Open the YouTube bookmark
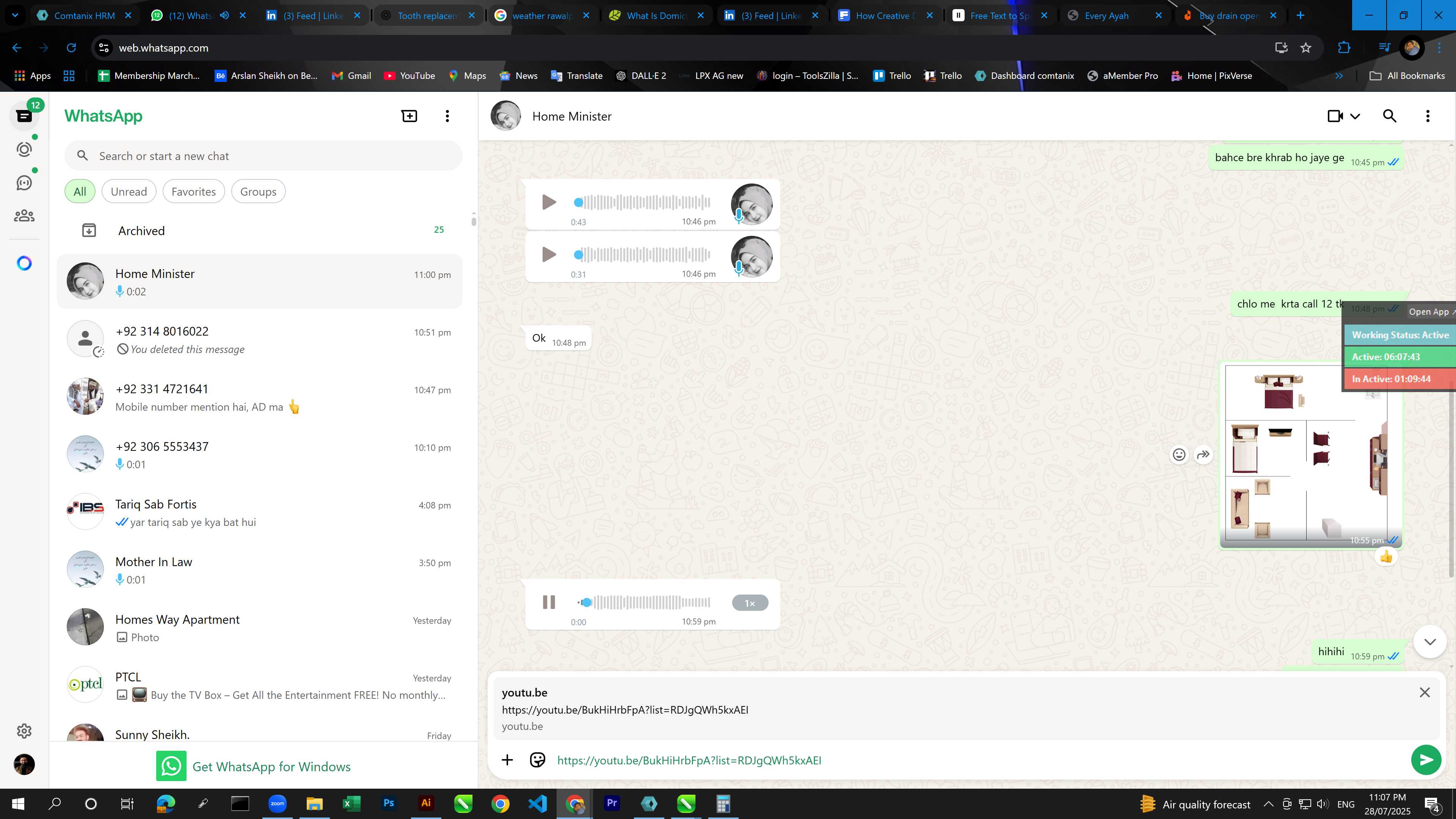The image size is (1456, 819). (410, 76)
